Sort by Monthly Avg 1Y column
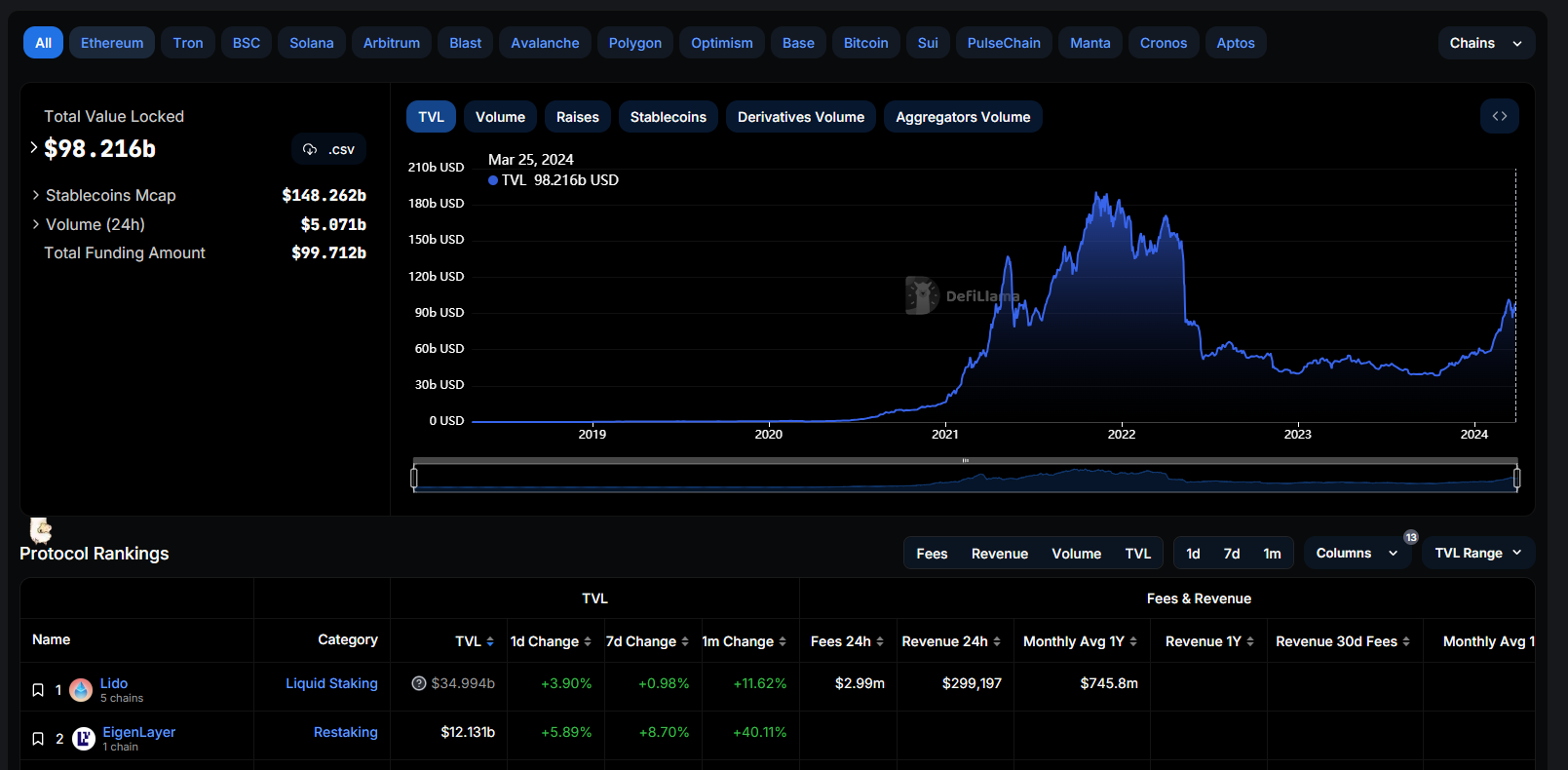 pyautogui.click(x=1080, y=641)
